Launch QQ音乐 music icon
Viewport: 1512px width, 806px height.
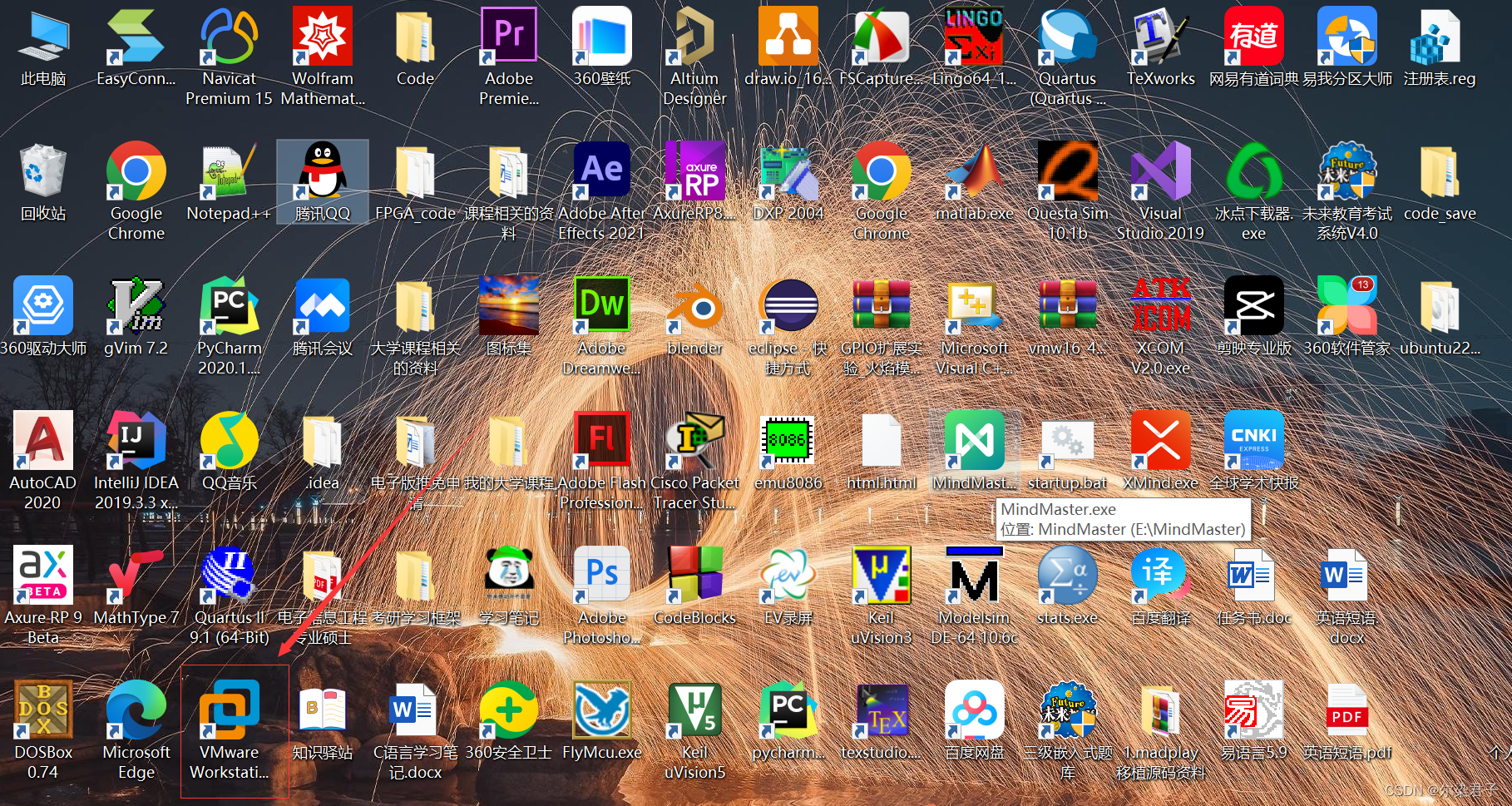pyautogui.click(x=230, y=440)
